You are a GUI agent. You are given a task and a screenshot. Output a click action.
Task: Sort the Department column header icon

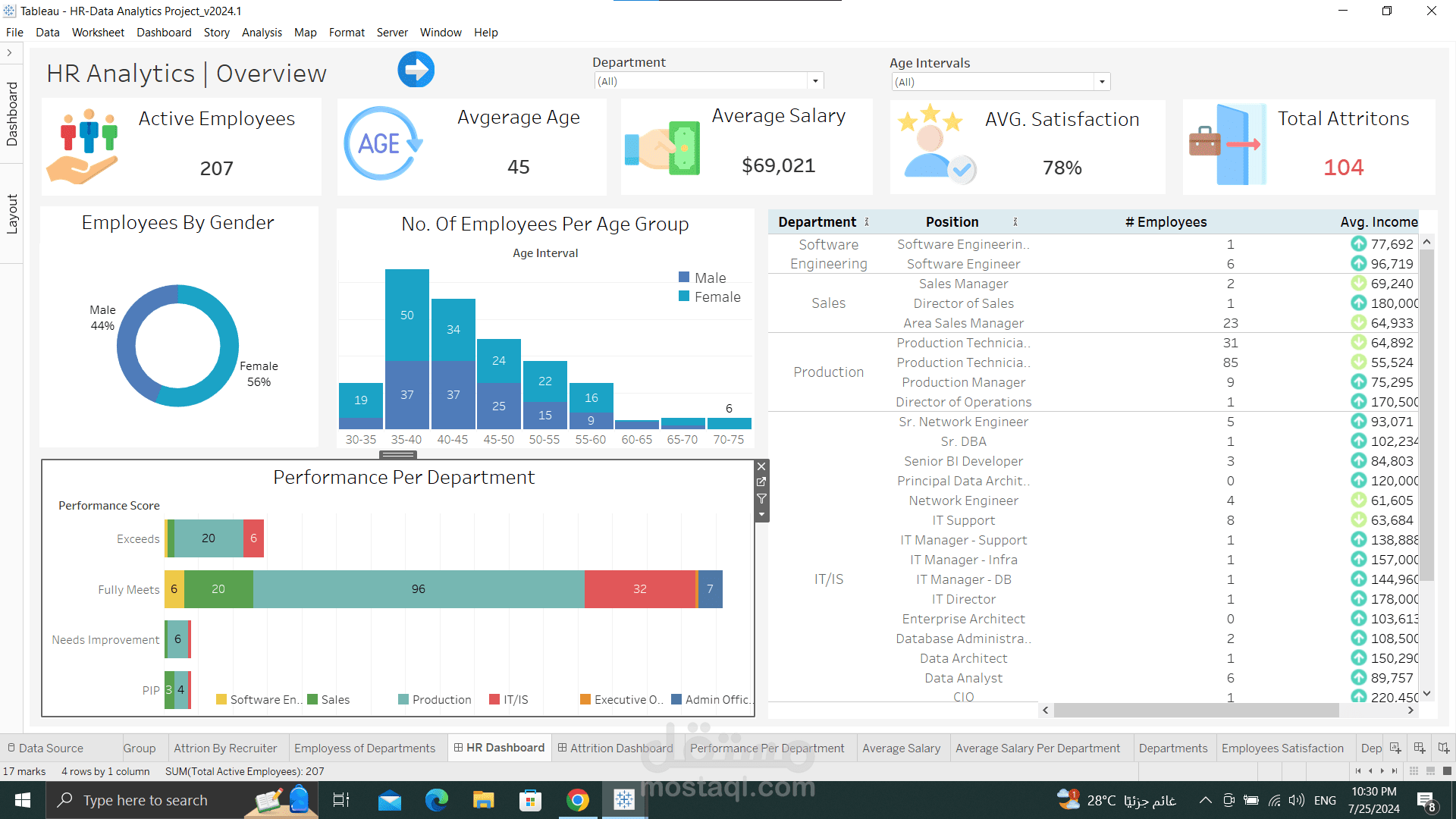coord(867,222)
